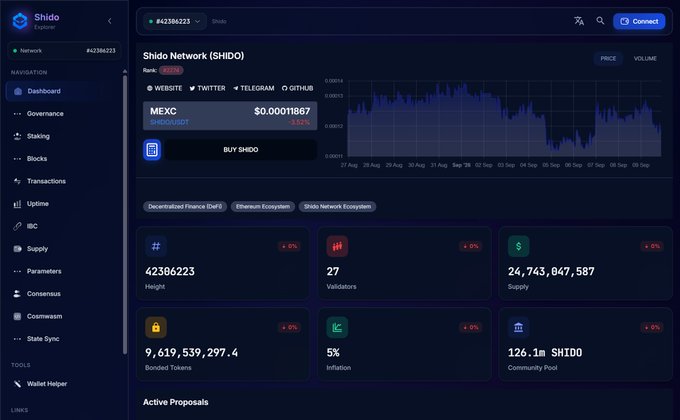The height and width of the screenshot is (420, 680).
Task: Click the 9,619,539,297.4 bonded tokens value
Action: click(x=191, y=353)
